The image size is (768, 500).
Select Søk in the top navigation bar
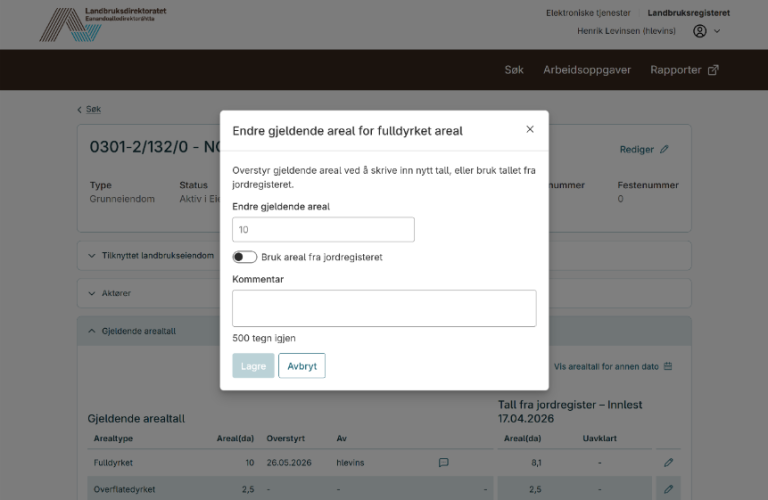click(x=514, y=70)
